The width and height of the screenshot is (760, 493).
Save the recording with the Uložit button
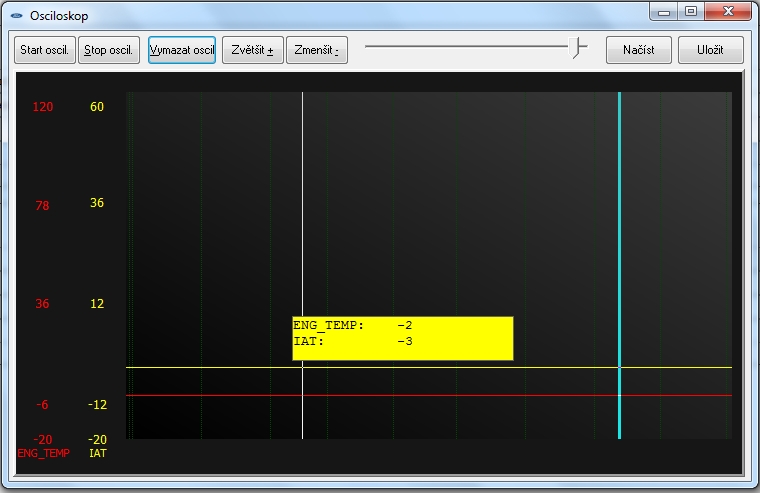[710, 50]
